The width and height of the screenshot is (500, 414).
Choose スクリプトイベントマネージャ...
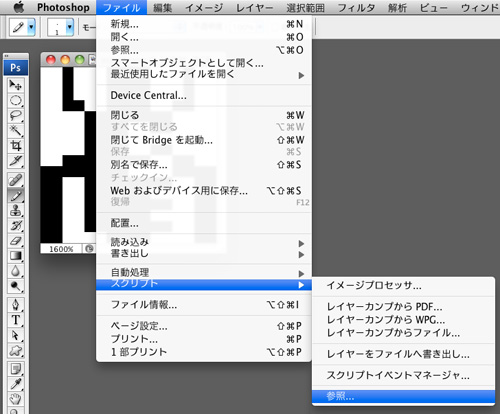pos(403,376)
